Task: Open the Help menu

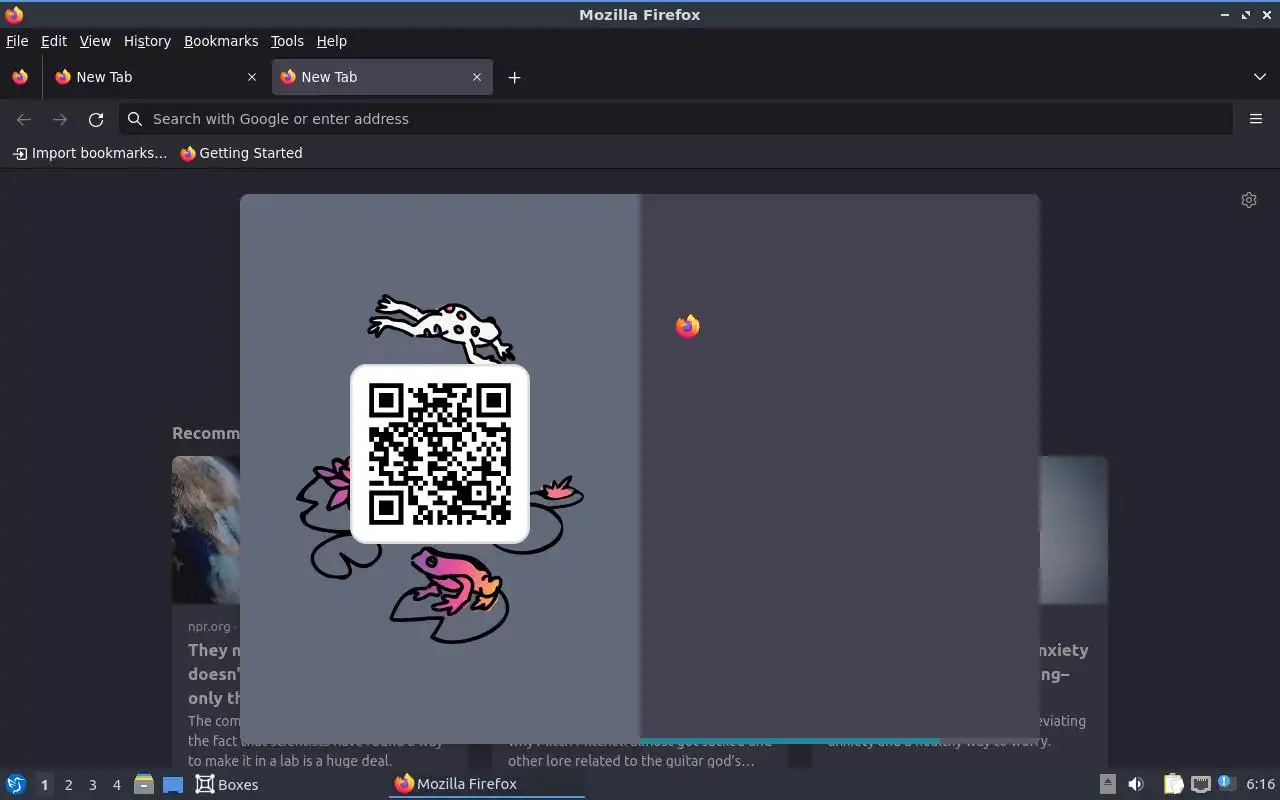Action: [332, 41]
